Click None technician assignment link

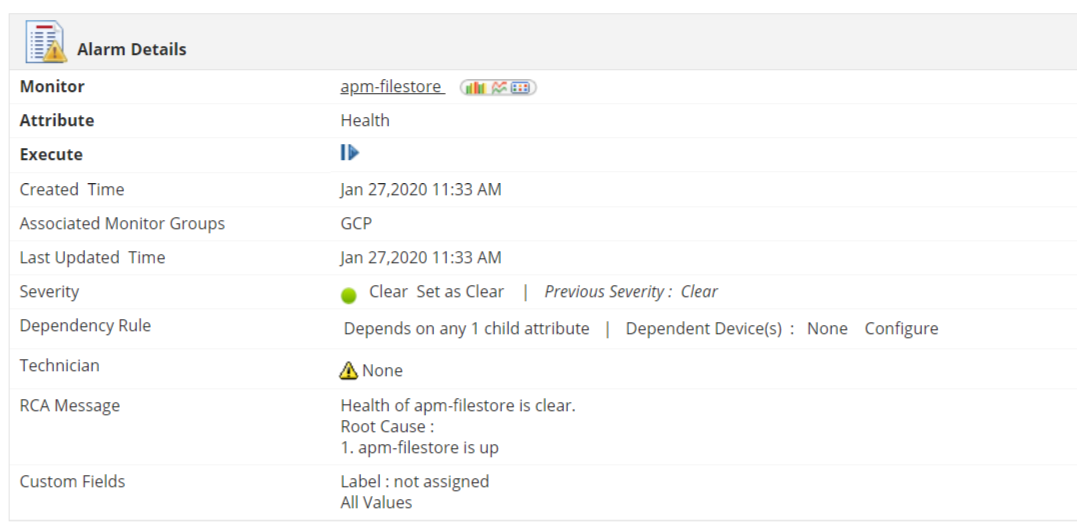pos(382,370)
